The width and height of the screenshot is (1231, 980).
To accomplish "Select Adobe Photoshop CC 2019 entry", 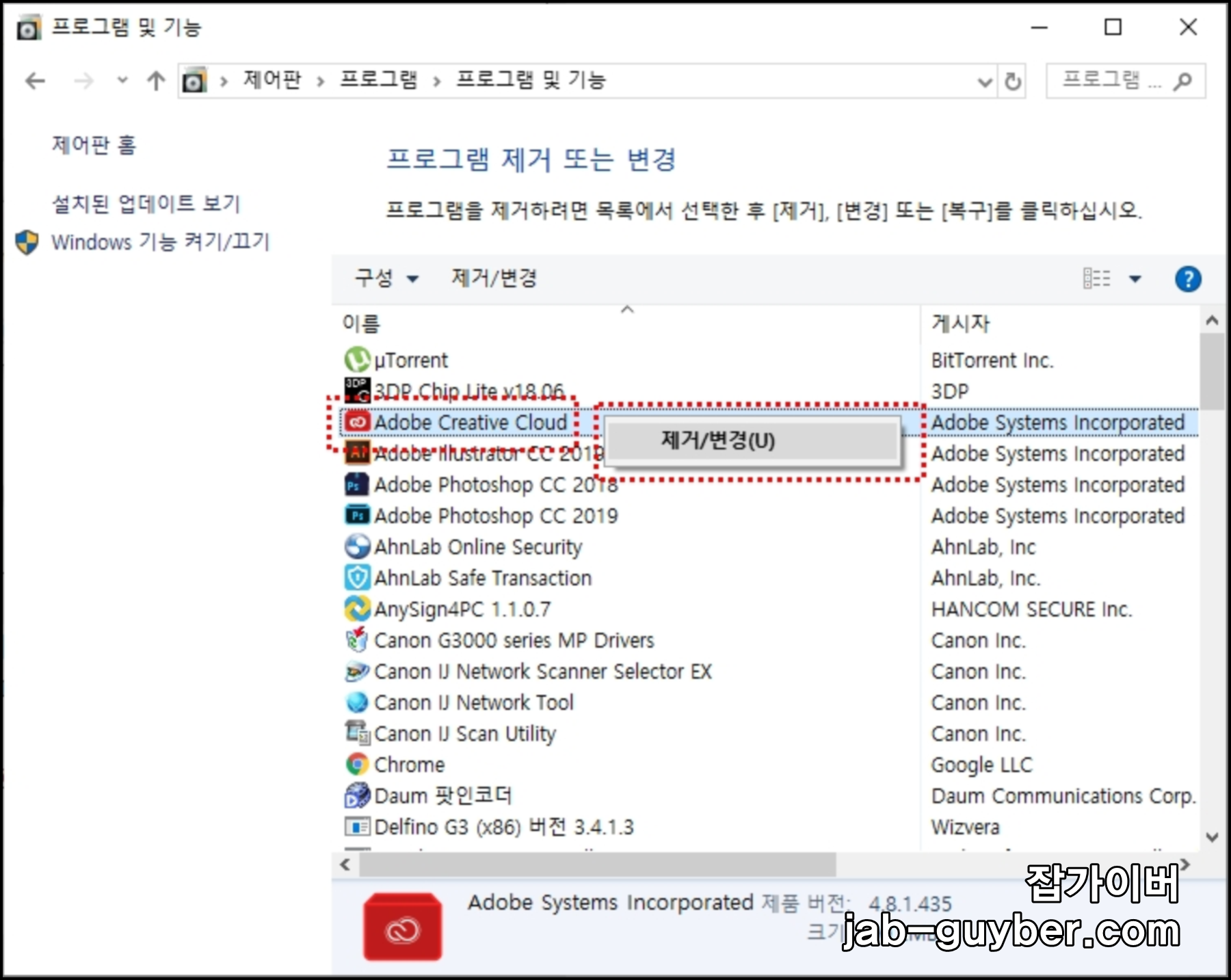I will pos(496,516).
